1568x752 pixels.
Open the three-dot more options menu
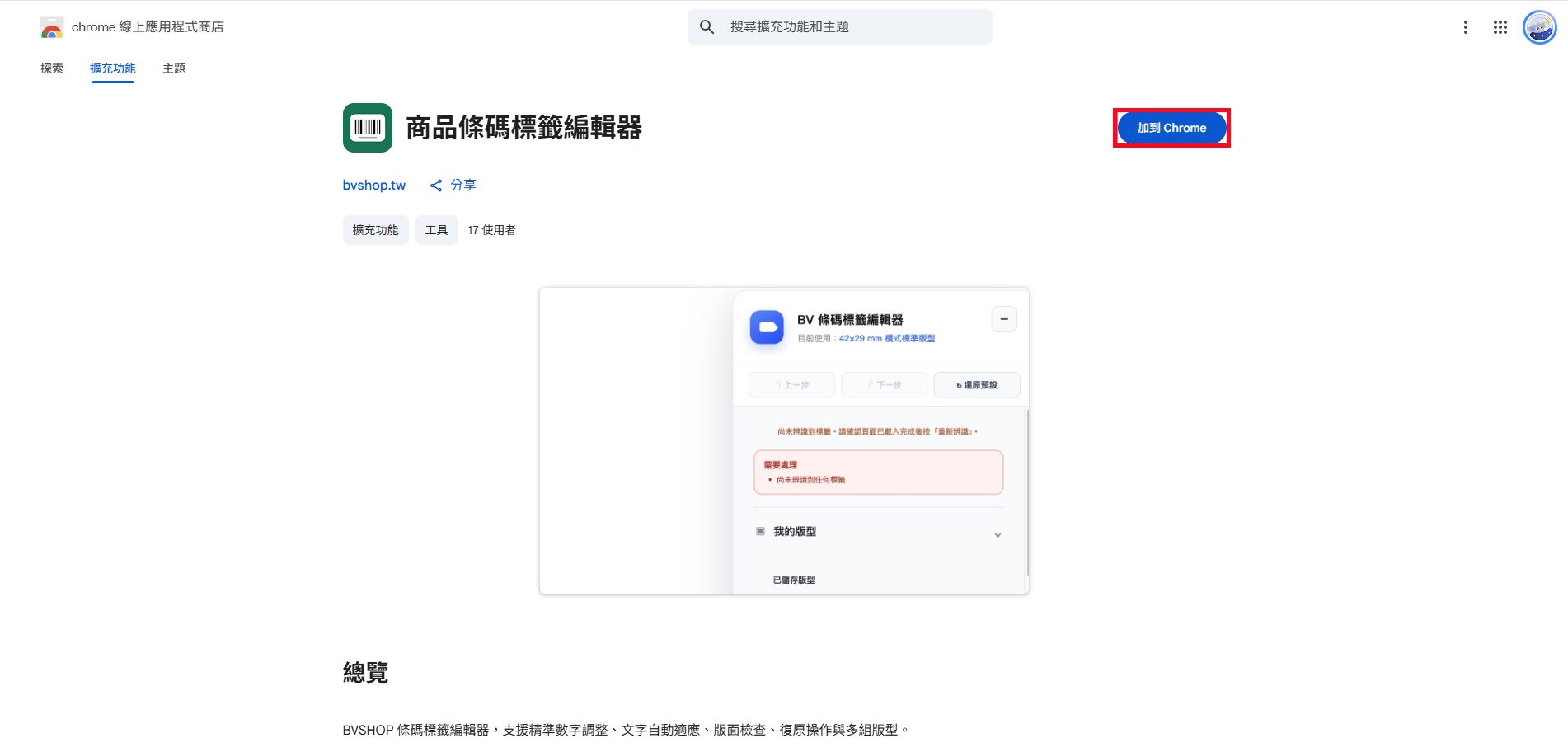click(1465, 27)
